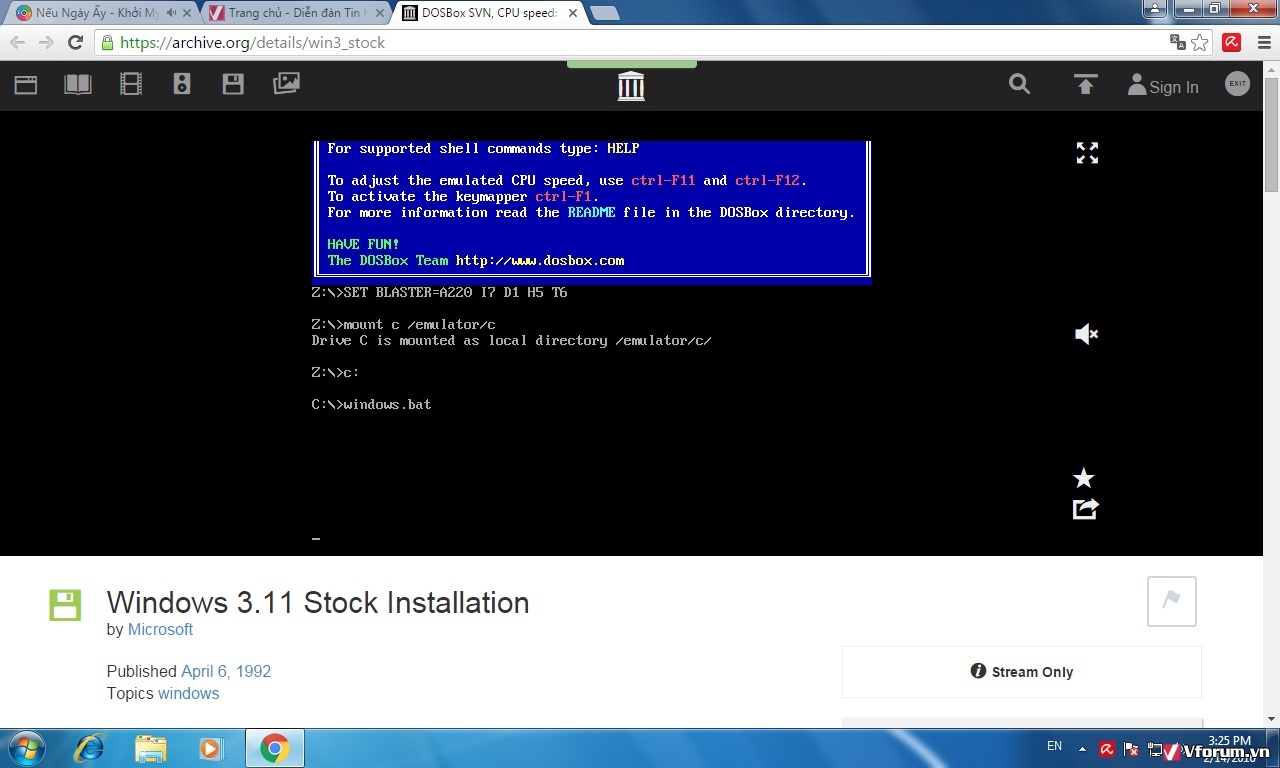Click the Windows 3.11 Stock Installation title

pyautogui.click(x=318, y=603)
